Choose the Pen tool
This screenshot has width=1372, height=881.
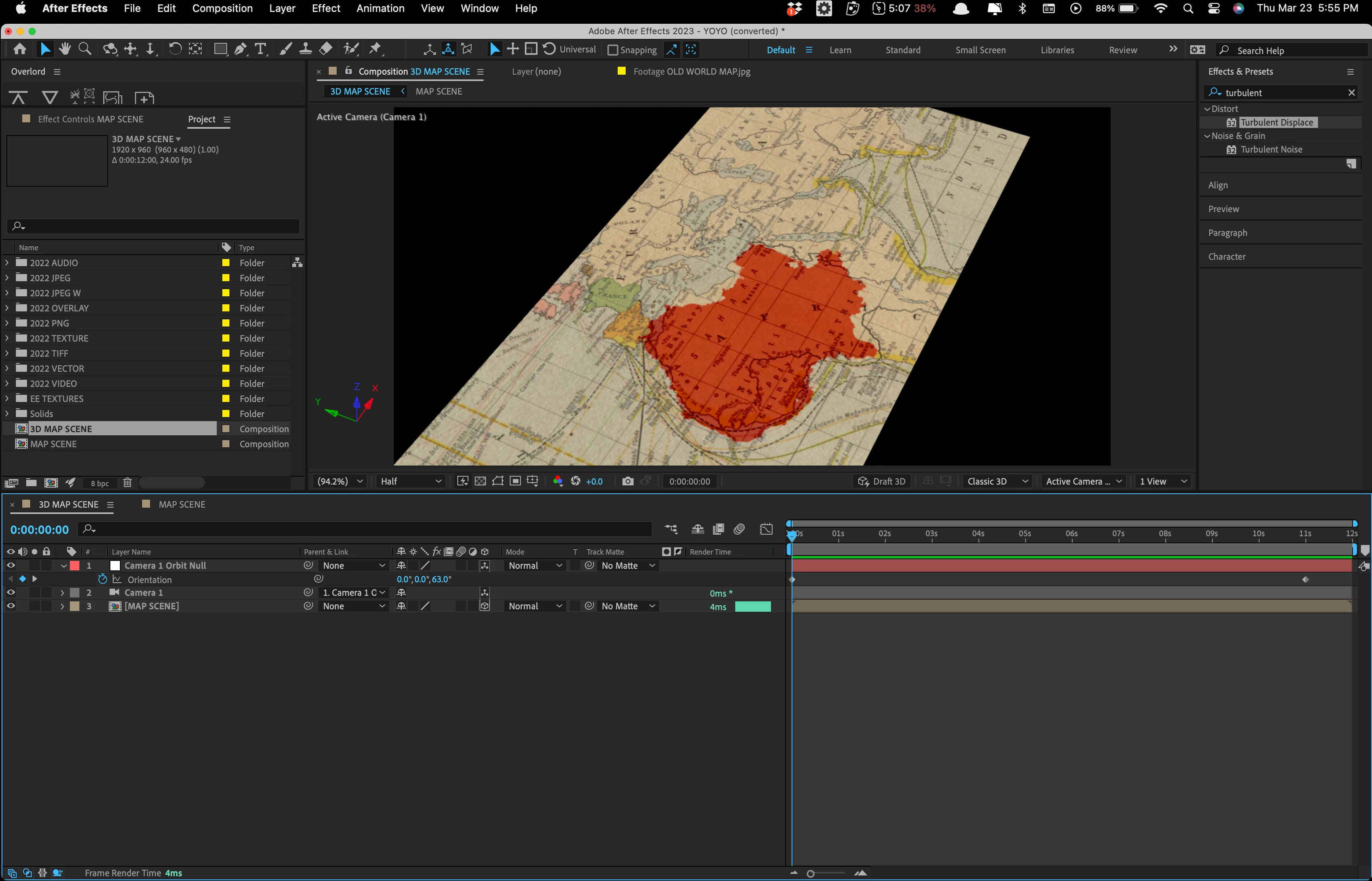[240, 49]
